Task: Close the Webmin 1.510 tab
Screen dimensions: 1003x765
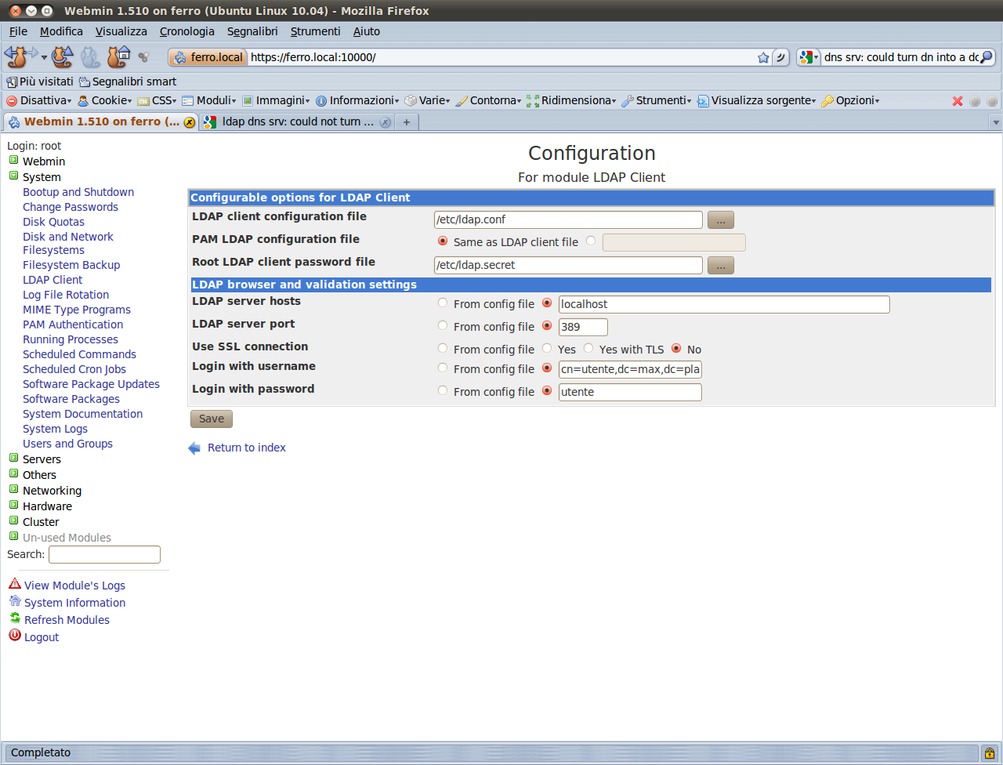Action: coord(189,122)
